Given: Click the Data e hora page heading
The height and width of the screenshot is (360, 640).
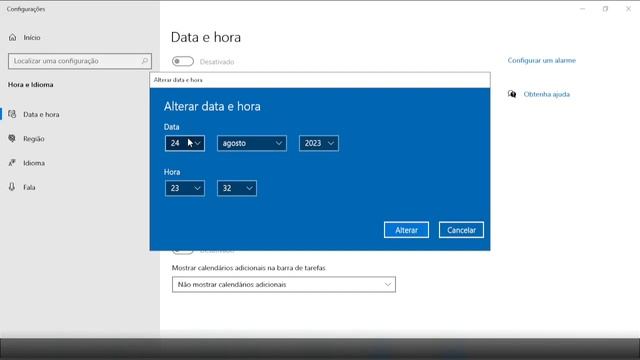Looking at the screenshot, I should (206, 38).
